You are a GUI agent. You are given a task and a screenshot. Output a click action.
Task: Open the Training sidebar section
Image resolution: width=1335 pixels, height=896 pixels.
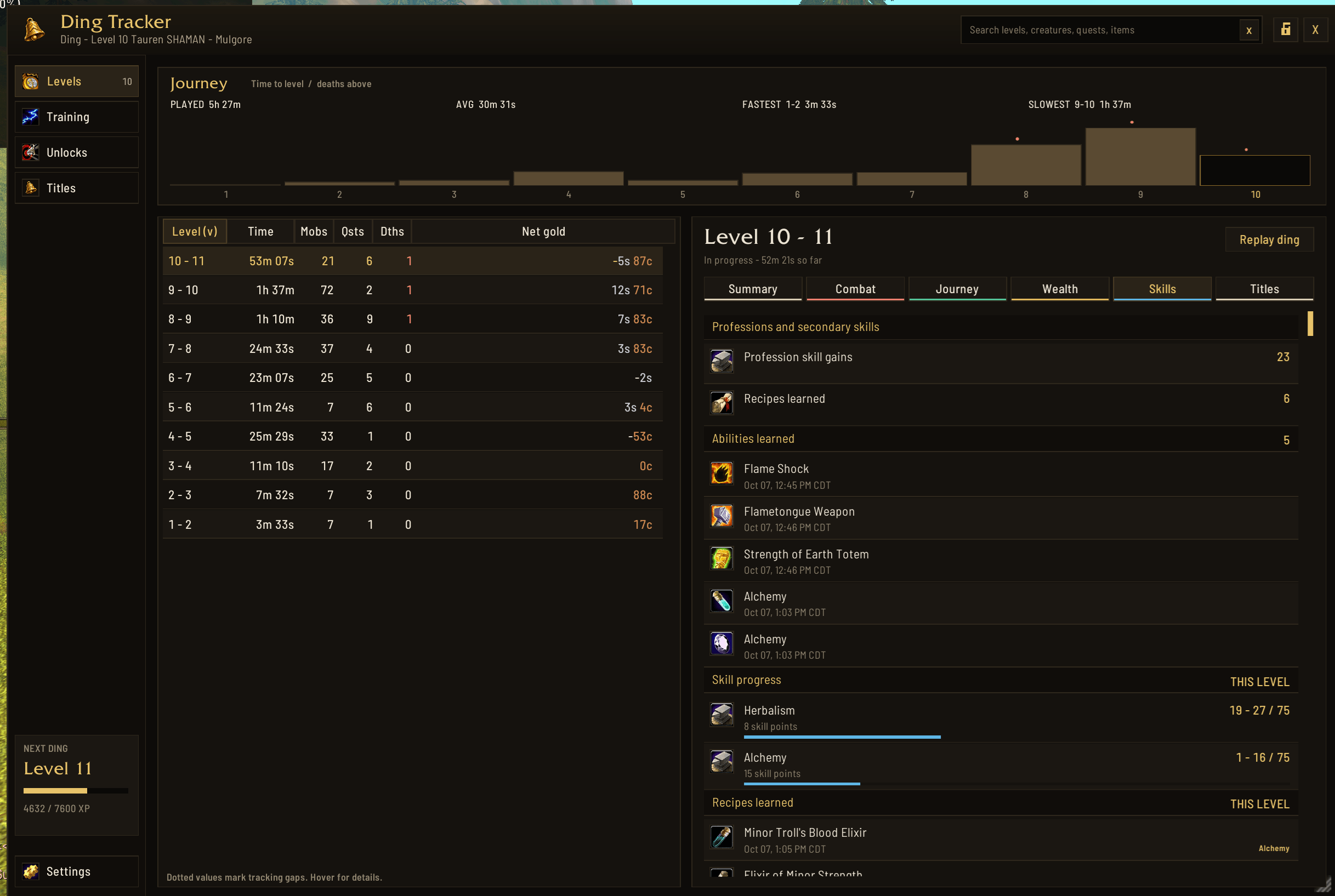tap(77, 117)
